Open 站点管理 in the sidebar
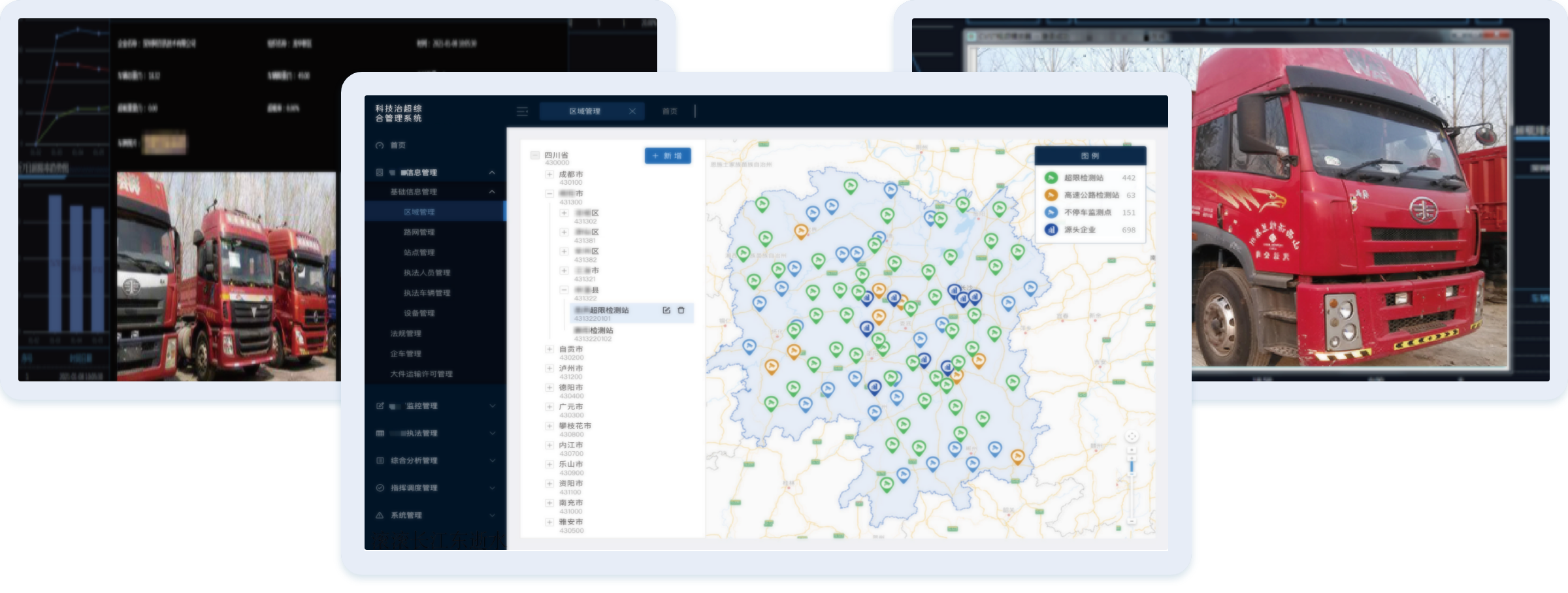 click(x=419, y=253)
